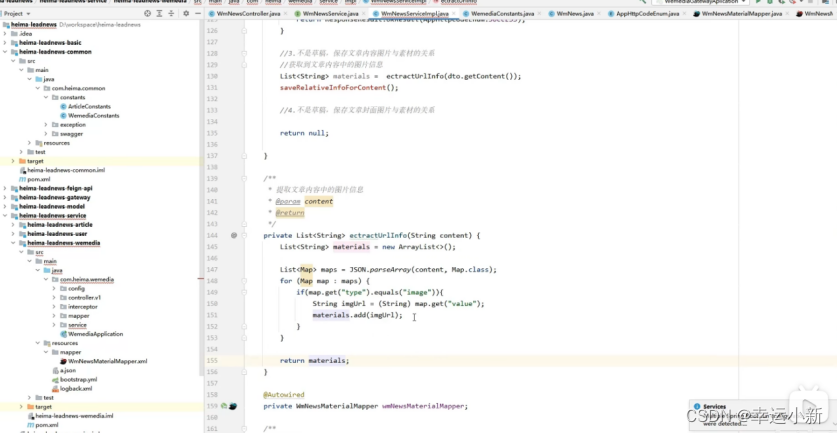Image resolution: width=838 pixels, height=434 pixels.
Task: Expand the .idea folder
Action: (5, 34)
